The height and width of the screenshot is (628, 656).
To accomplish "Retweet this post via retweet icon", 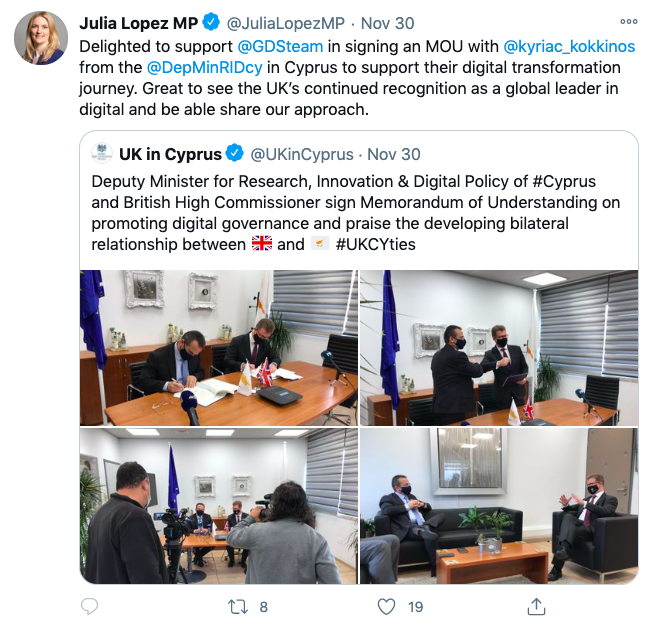I will click(x=238, y=606).
